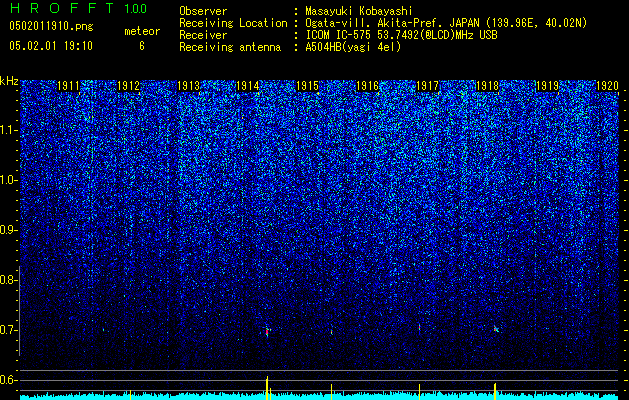Click the 0.8 kHz axis label
Screen dimensions: 629x400
[x=8, y=280]
